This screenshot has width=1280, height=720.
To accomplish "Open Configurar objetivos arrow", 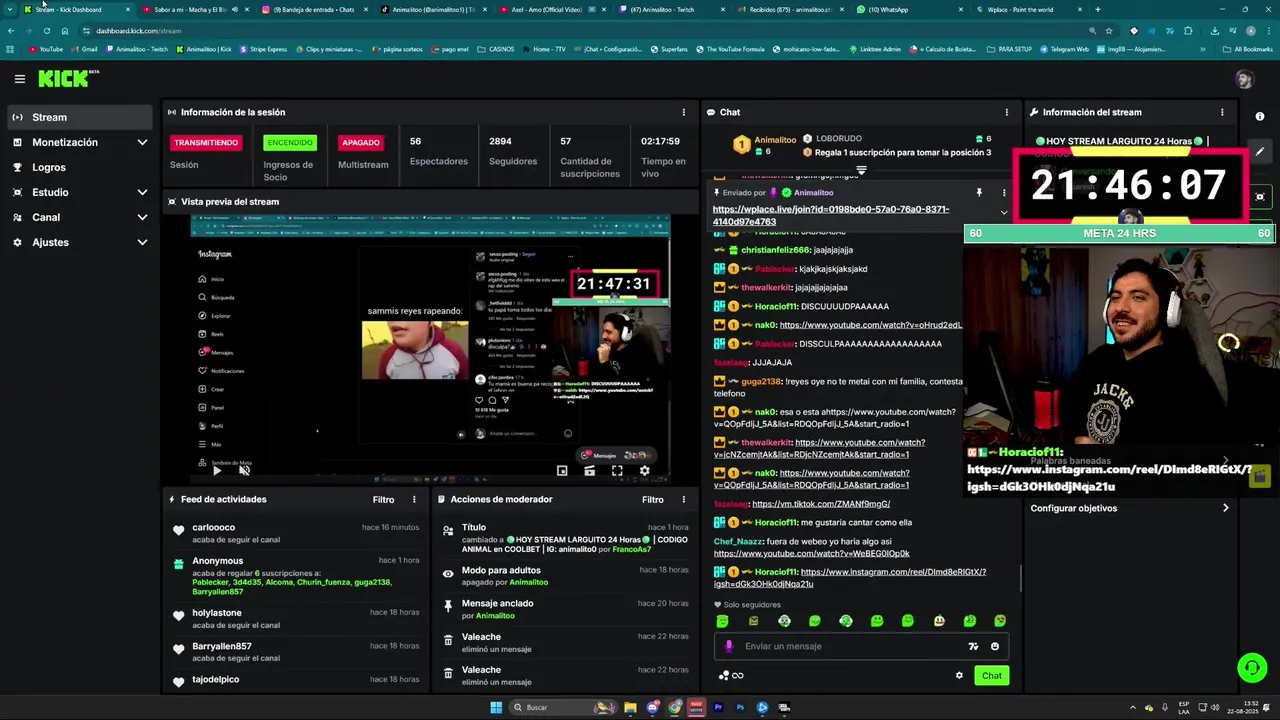I will [x=1226, y=508].
